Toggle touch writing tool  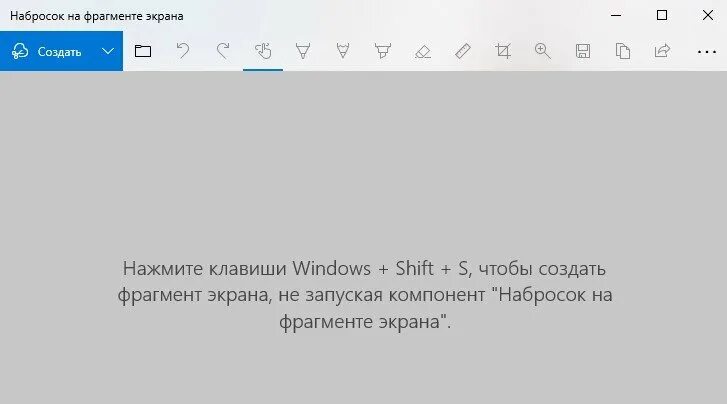pos(263,51)
